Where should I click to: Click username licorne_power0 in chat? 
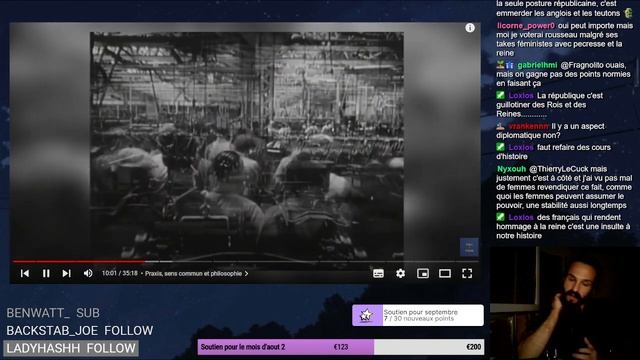click(526, 26)
